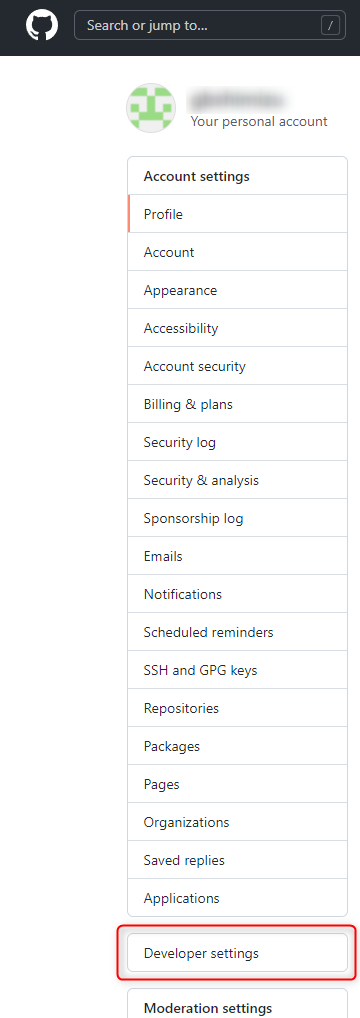Click the green identicon avatar
Screen dimensions: 360x1018
[x=151, y=108]
